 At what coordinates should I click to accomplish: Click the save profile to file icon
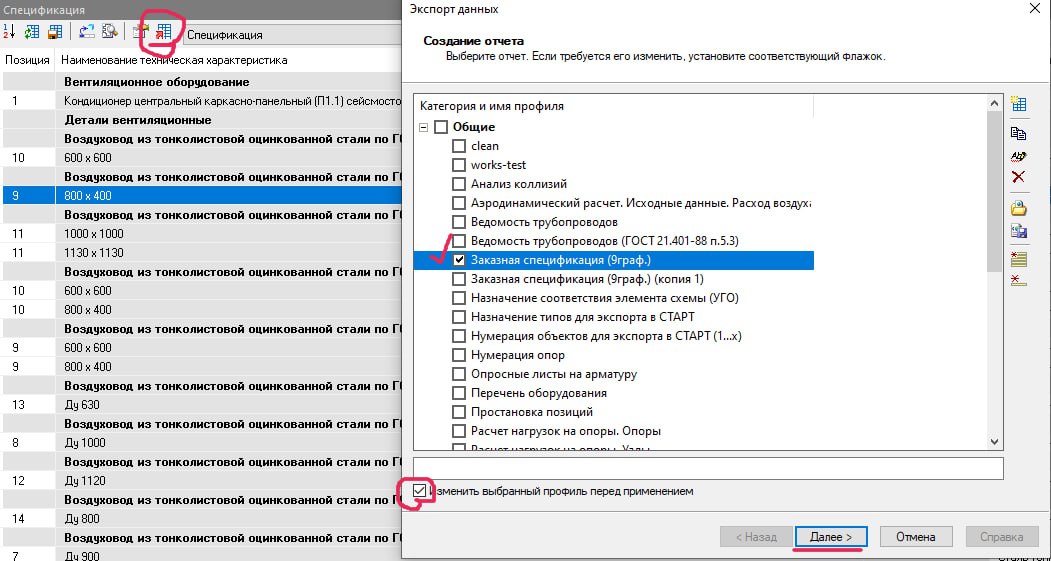[x=1019, y=231]
